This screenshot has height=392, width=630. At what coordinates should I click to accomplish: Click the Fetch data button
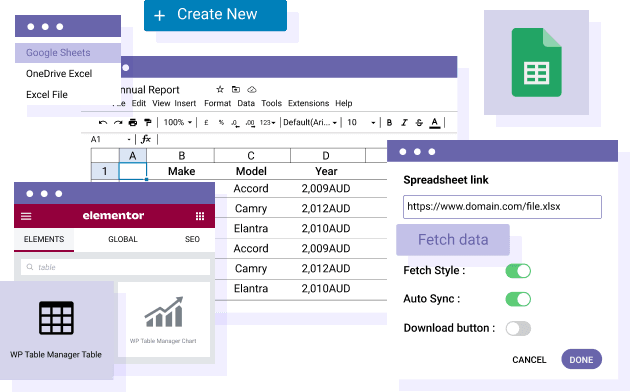point(453,240)
